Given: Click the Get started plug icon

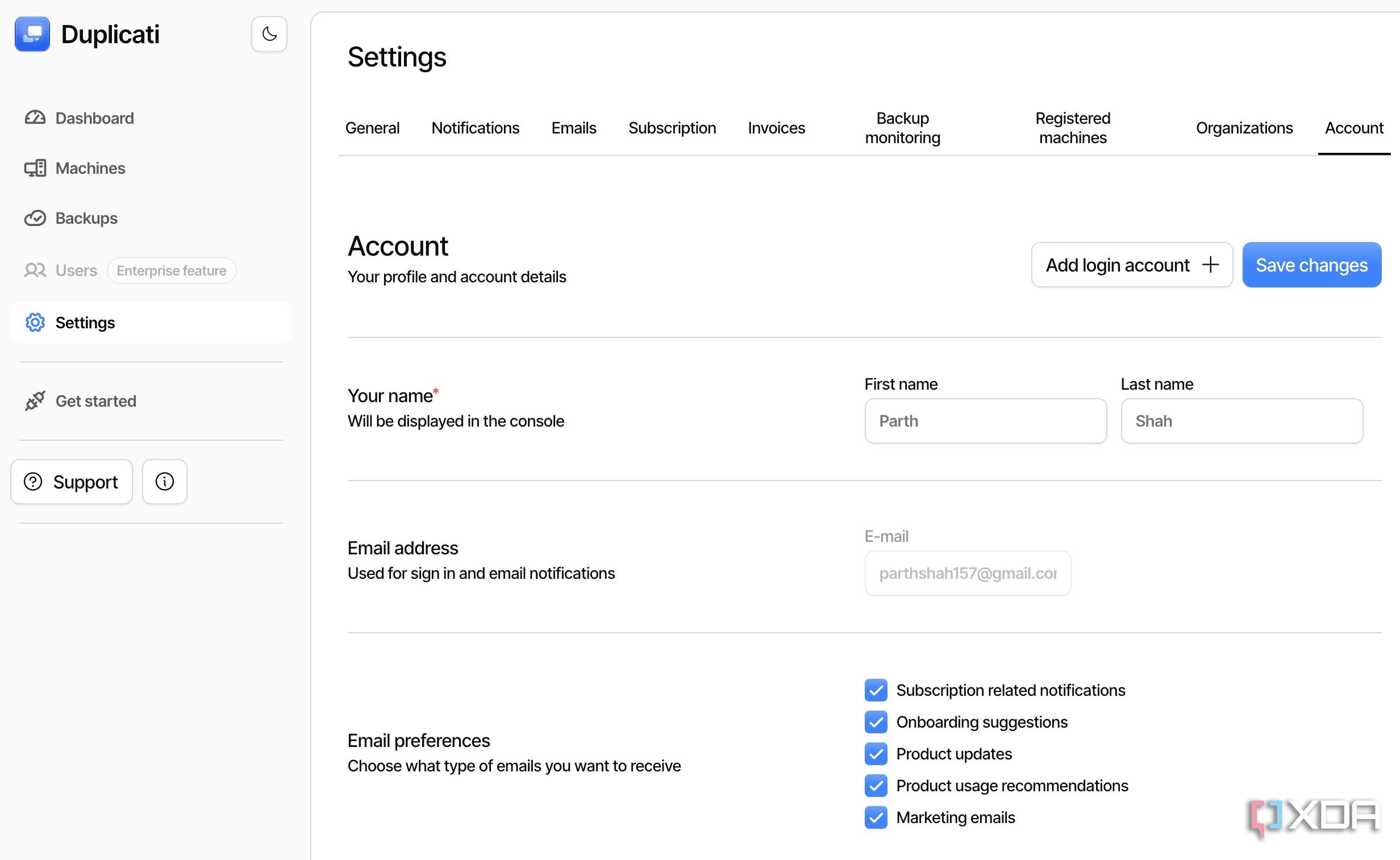Looking at the screenshot, I should 35,401.
